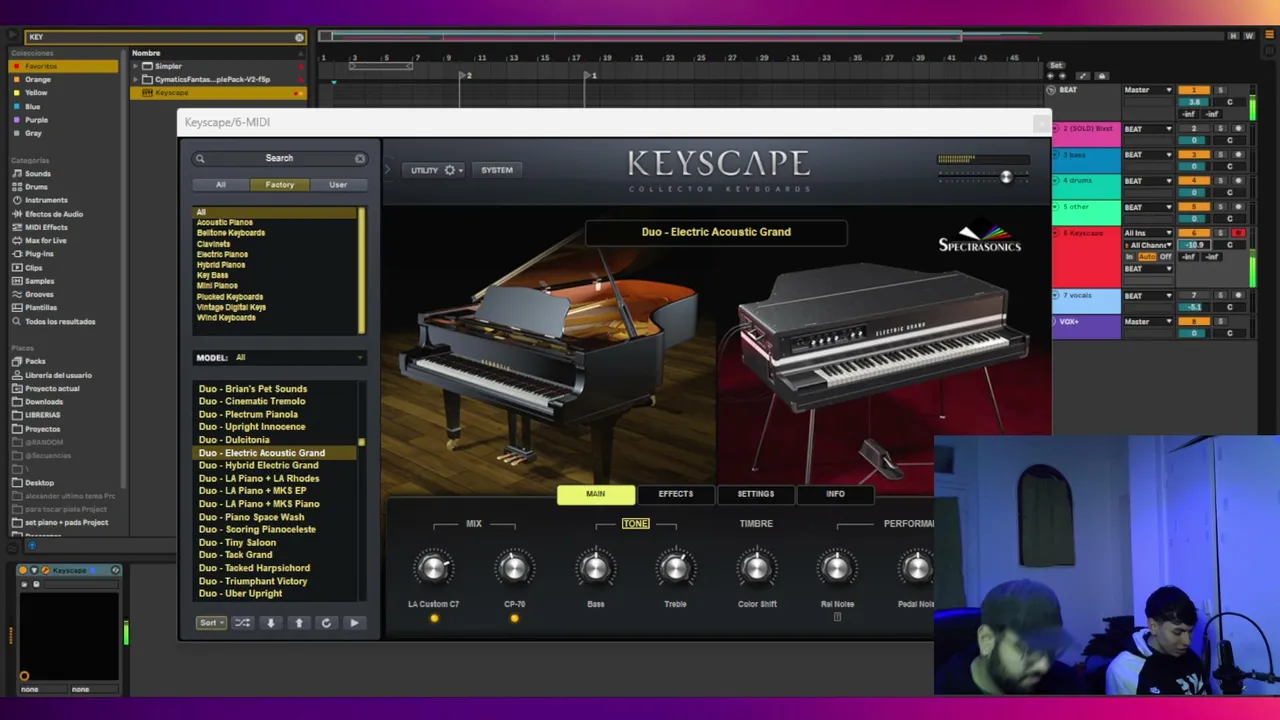
Task: Toggle the LA Custom C7 layer enable light
Action: coord(434,618)
